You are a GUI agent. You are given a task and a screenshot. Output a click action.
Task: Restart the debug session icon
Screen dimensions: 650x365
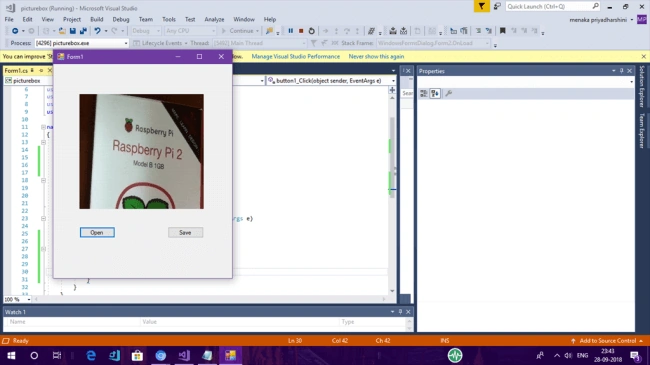point(311,31)
